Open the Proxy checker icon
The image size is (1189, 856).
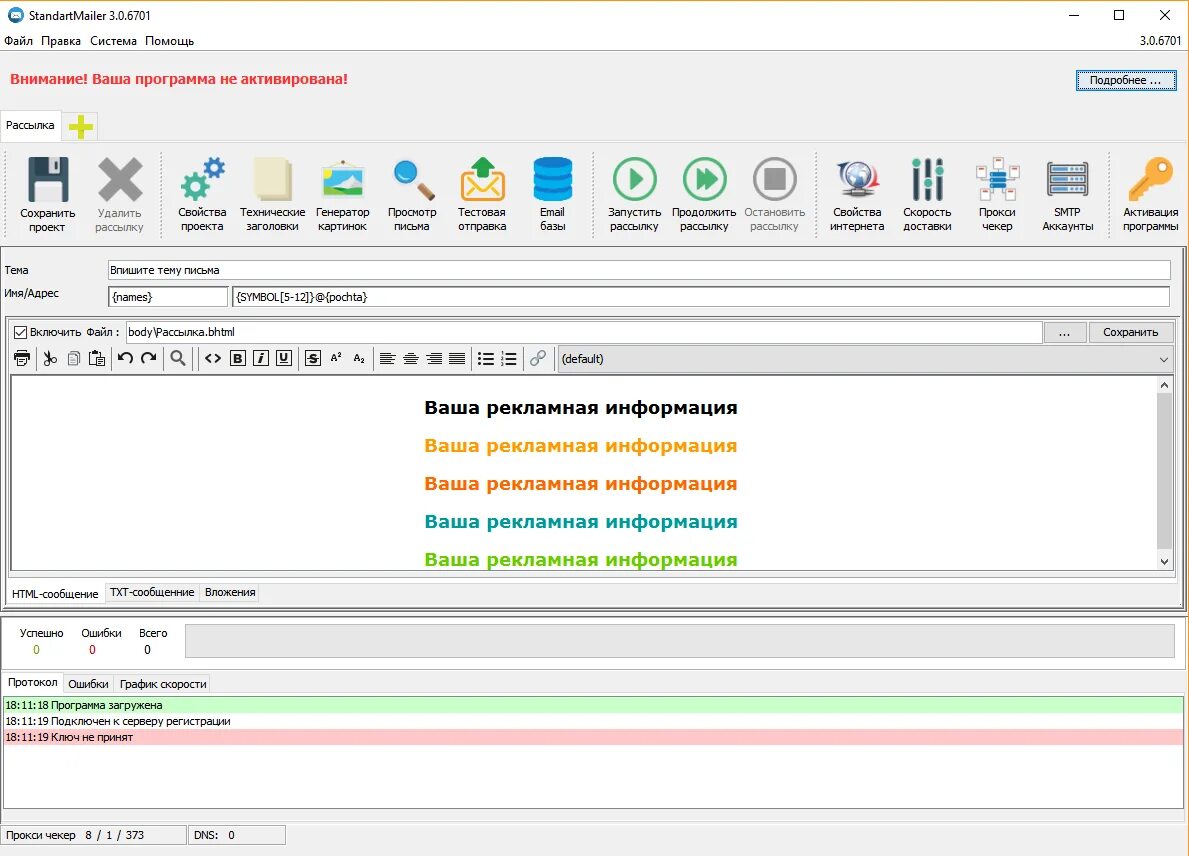pyautogui.click(x=997, y=180)
